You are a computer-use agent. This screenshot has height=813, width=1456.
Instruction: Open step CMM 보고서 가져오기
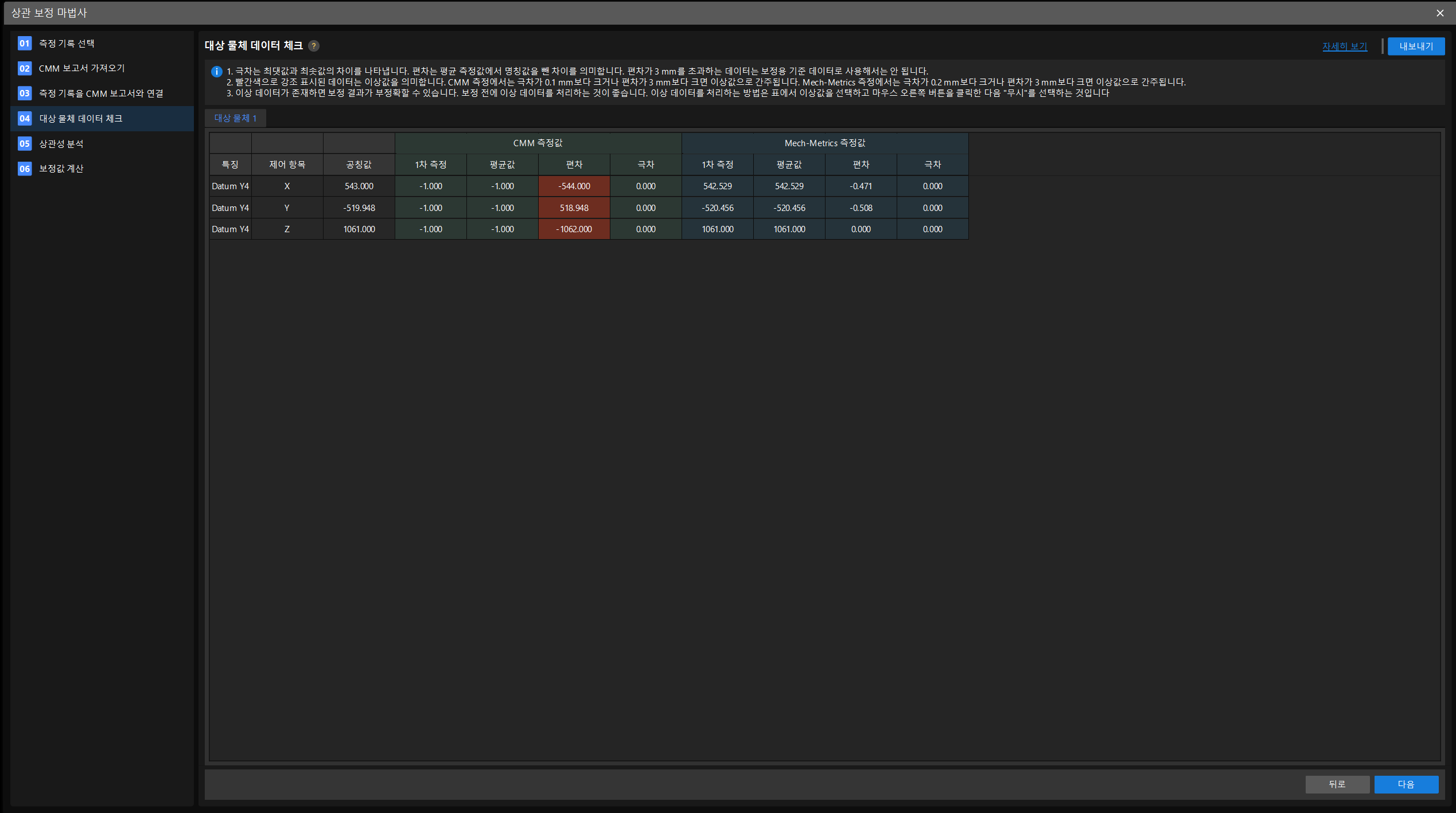(102, 69)
